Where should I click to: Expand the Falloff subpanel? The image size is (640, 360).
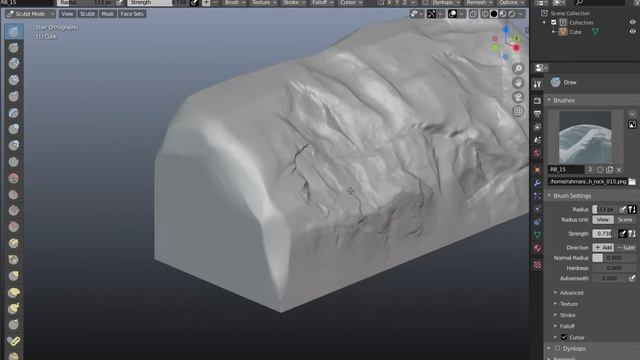(x=567, y=326)
